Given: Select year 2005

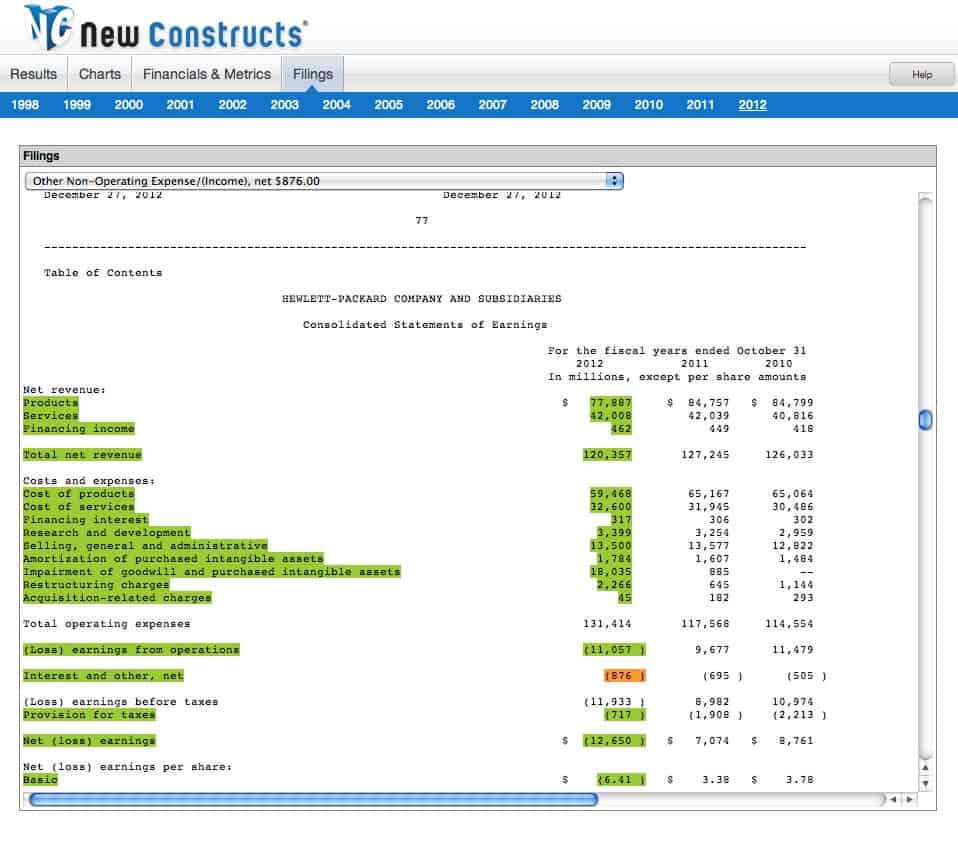Looking at the screenshot, I should point(389,104).
